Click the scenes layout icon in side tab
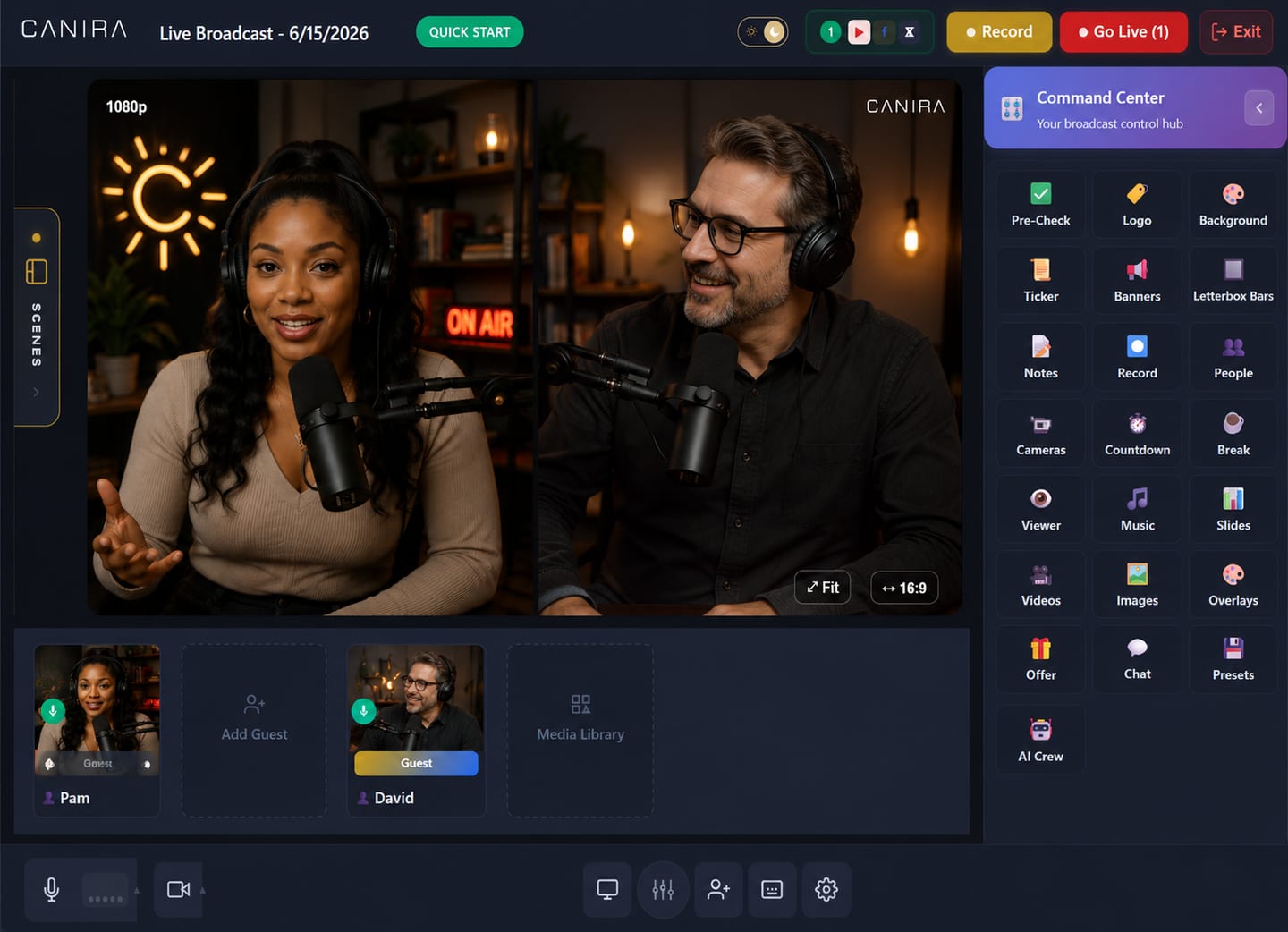Image resolution: width=1288 pixels, height=932 pixels. point(37,271)
